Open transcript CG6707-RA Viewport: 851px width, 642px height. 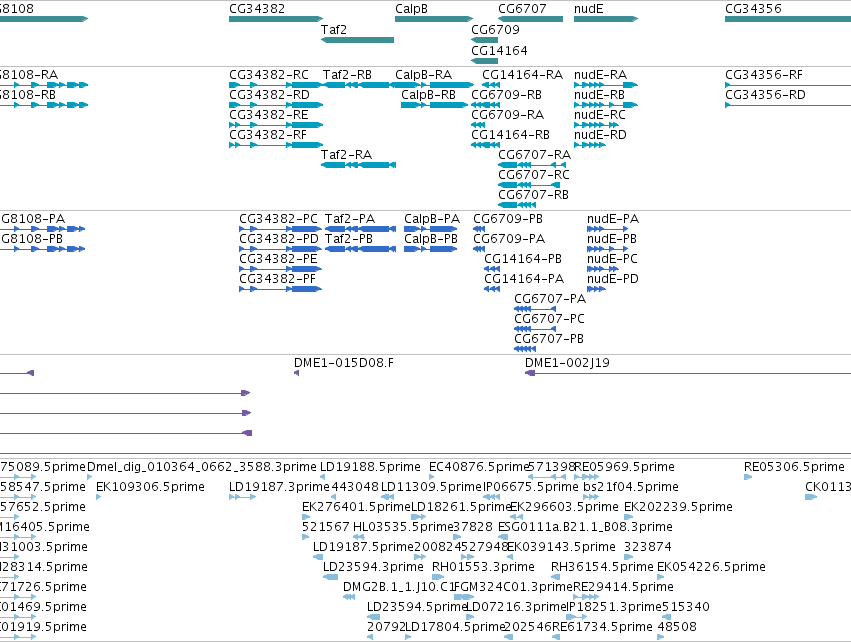tap(535, 155)
